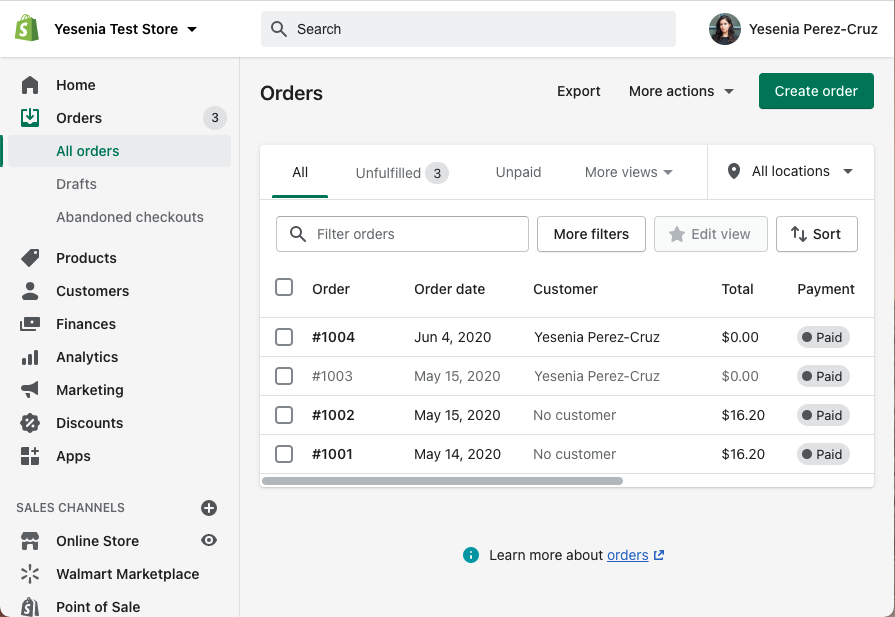Image resolution: width=895 pixels, height=617 pixels.
Task: Click the Analytics bar chart icon
Action: click(x=30, y=357)
